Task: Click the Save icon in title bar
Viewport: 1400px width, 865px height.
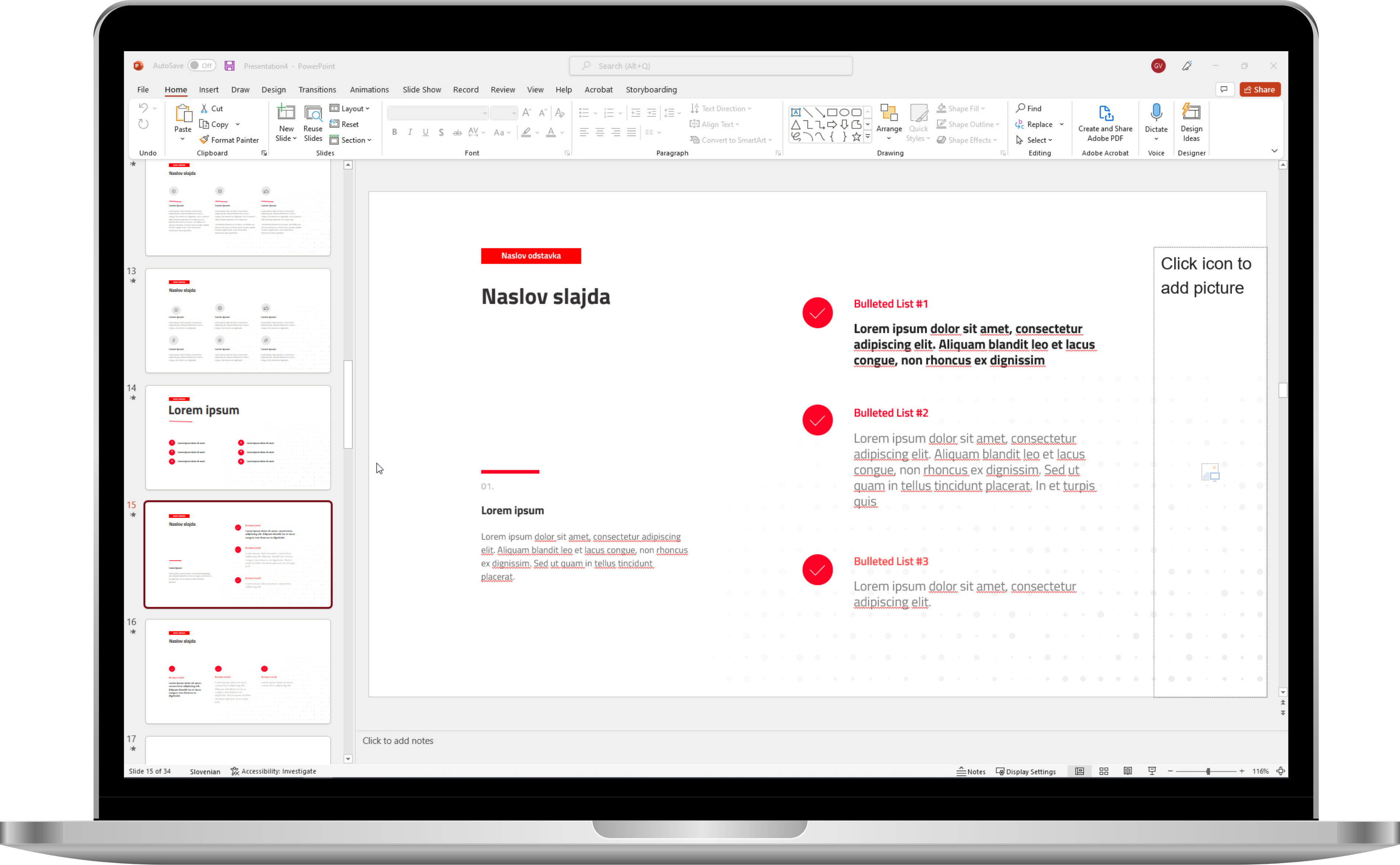Action: (230, 66)
